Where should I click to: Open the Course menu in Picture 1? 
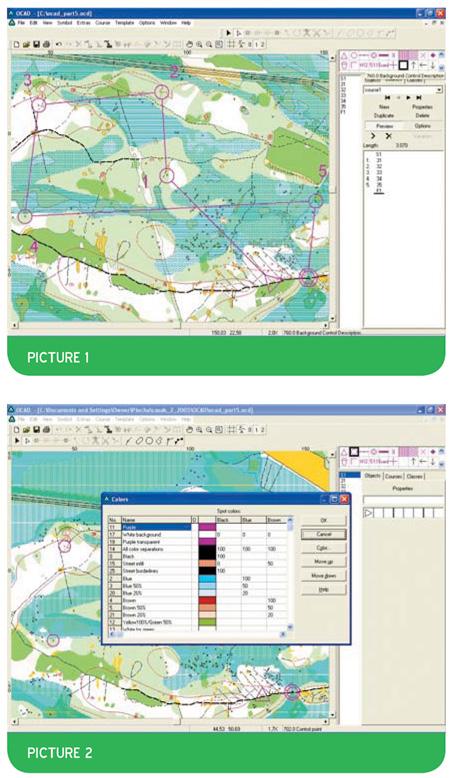(x=103, y=23)
